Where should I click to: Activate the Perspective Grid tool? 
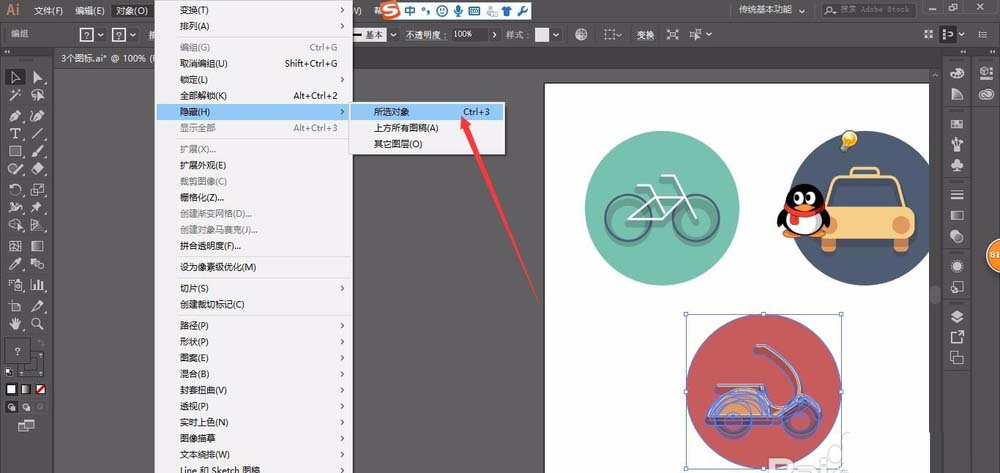click(x=38, y=225)
